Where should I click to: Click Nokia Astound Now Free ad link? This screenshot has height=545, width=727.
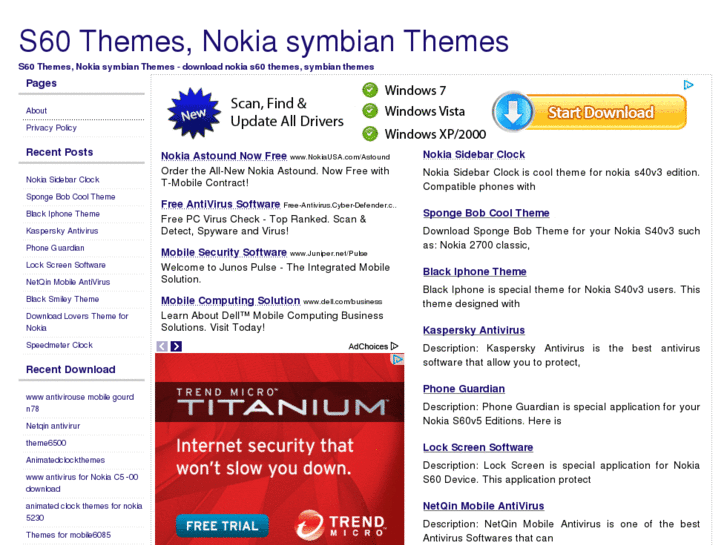coord(224,156)
